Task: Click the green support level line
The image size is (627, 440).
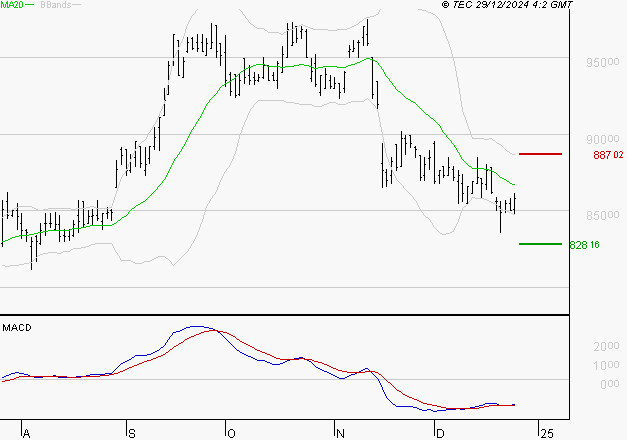Action: pos(540,244)
